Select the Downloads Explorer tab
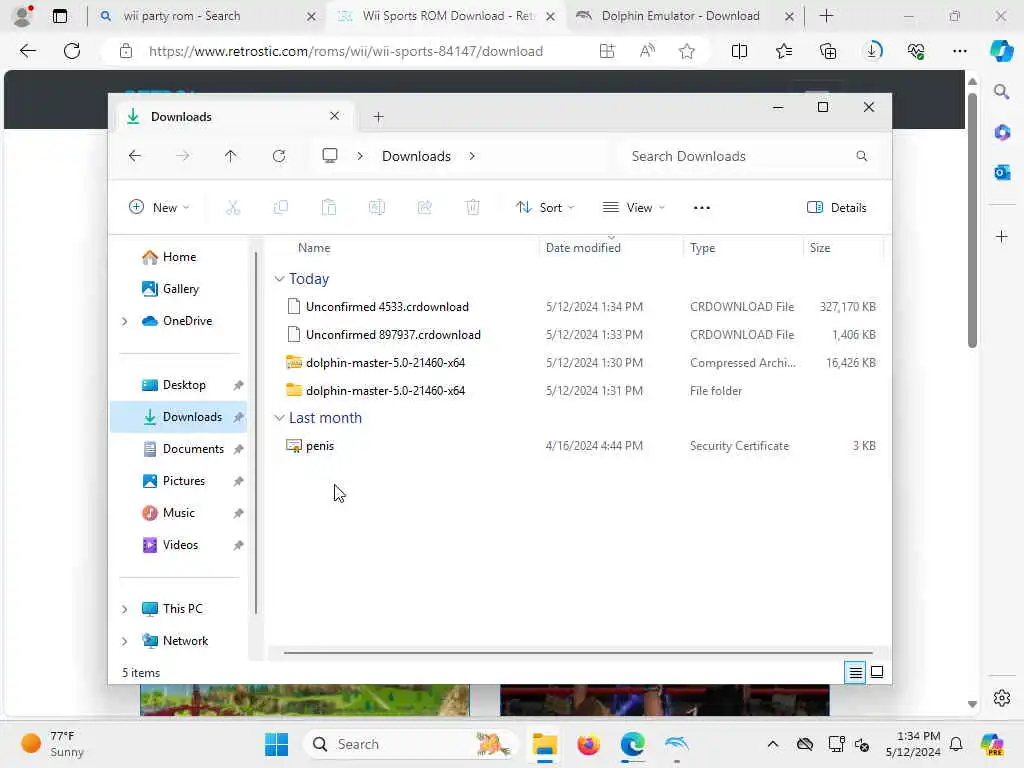The image size is (1024, 768). click(x=234, y=117)
